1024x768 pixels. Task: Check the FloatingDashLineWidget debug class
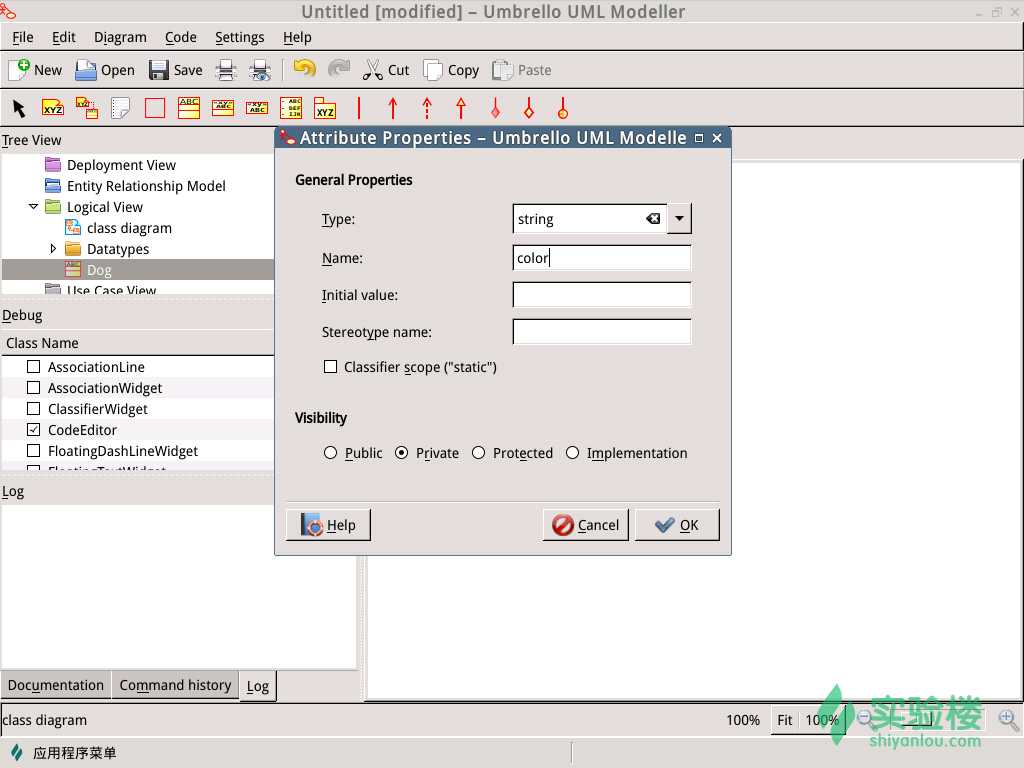[33, 451]
